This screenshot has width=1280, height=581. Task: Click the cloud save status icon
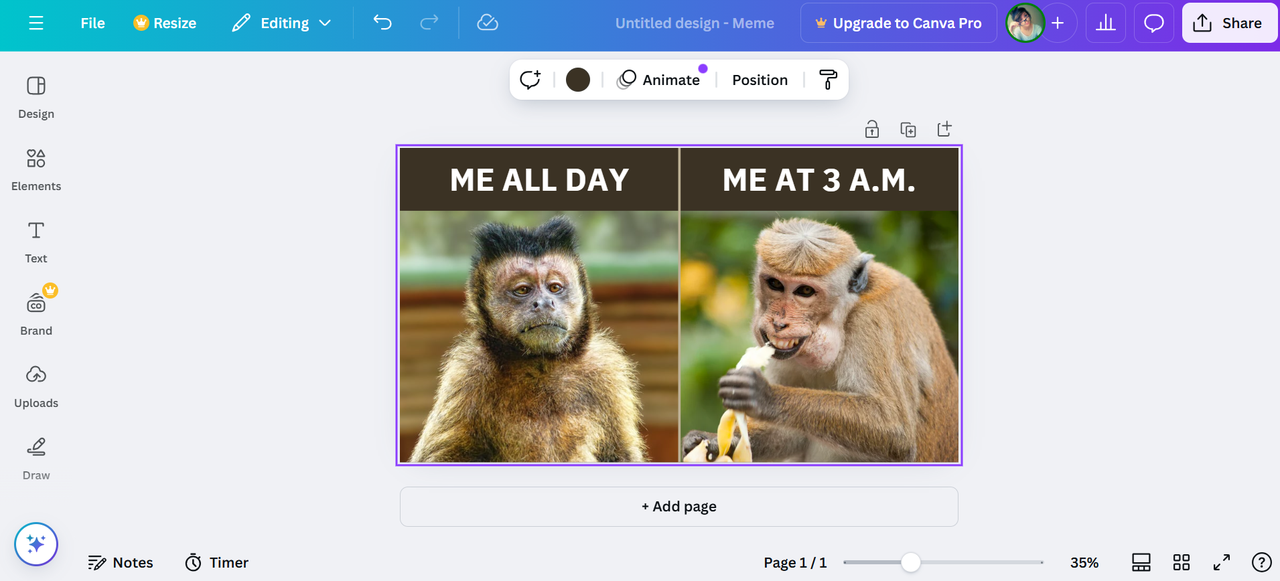click(488, 23)
